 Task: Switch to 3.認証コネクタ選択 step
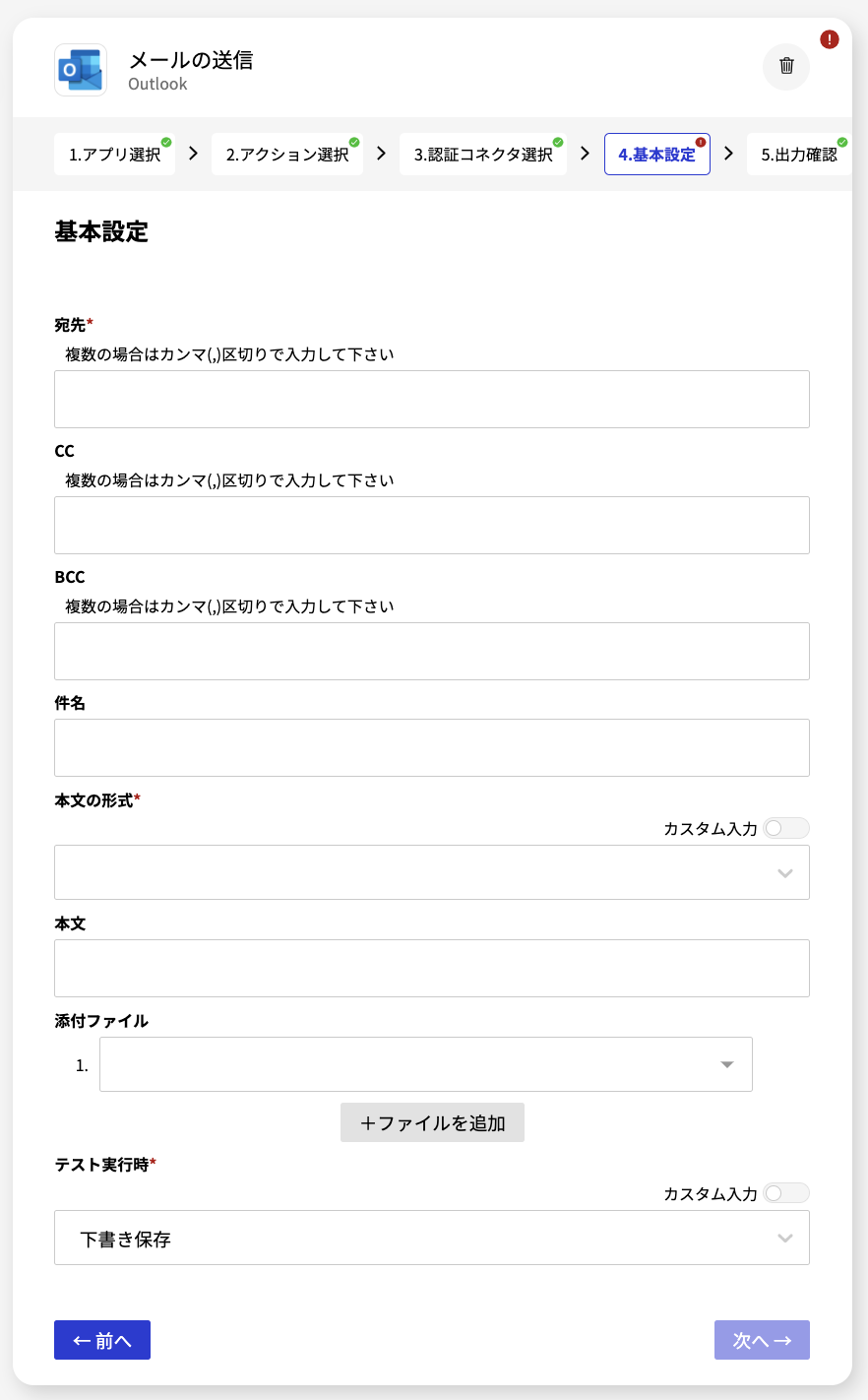(483, 155)
